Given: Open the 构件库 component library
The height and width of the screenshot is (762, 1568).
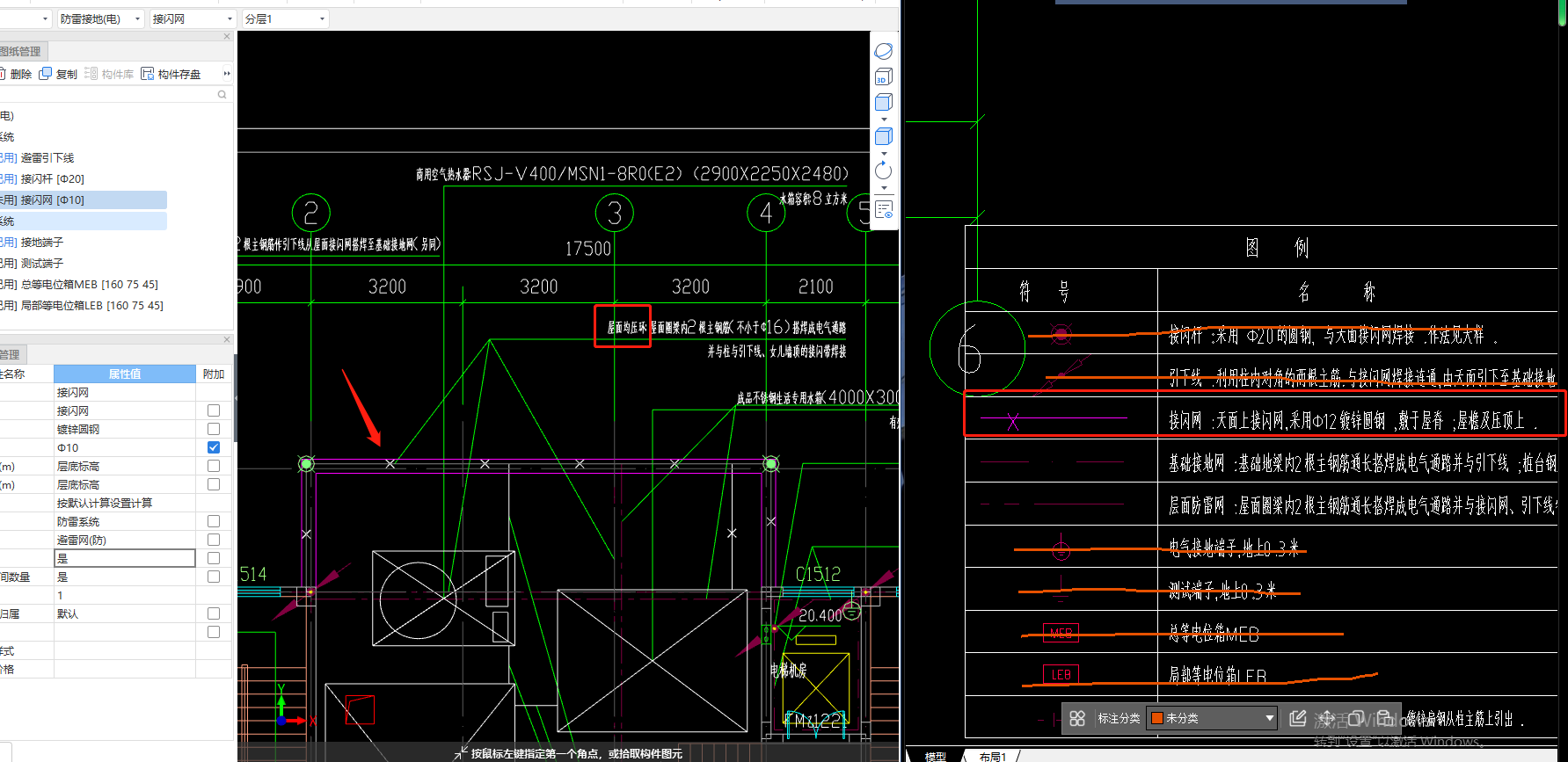Looking at the screenshot, I should click(x=109, y=74).
